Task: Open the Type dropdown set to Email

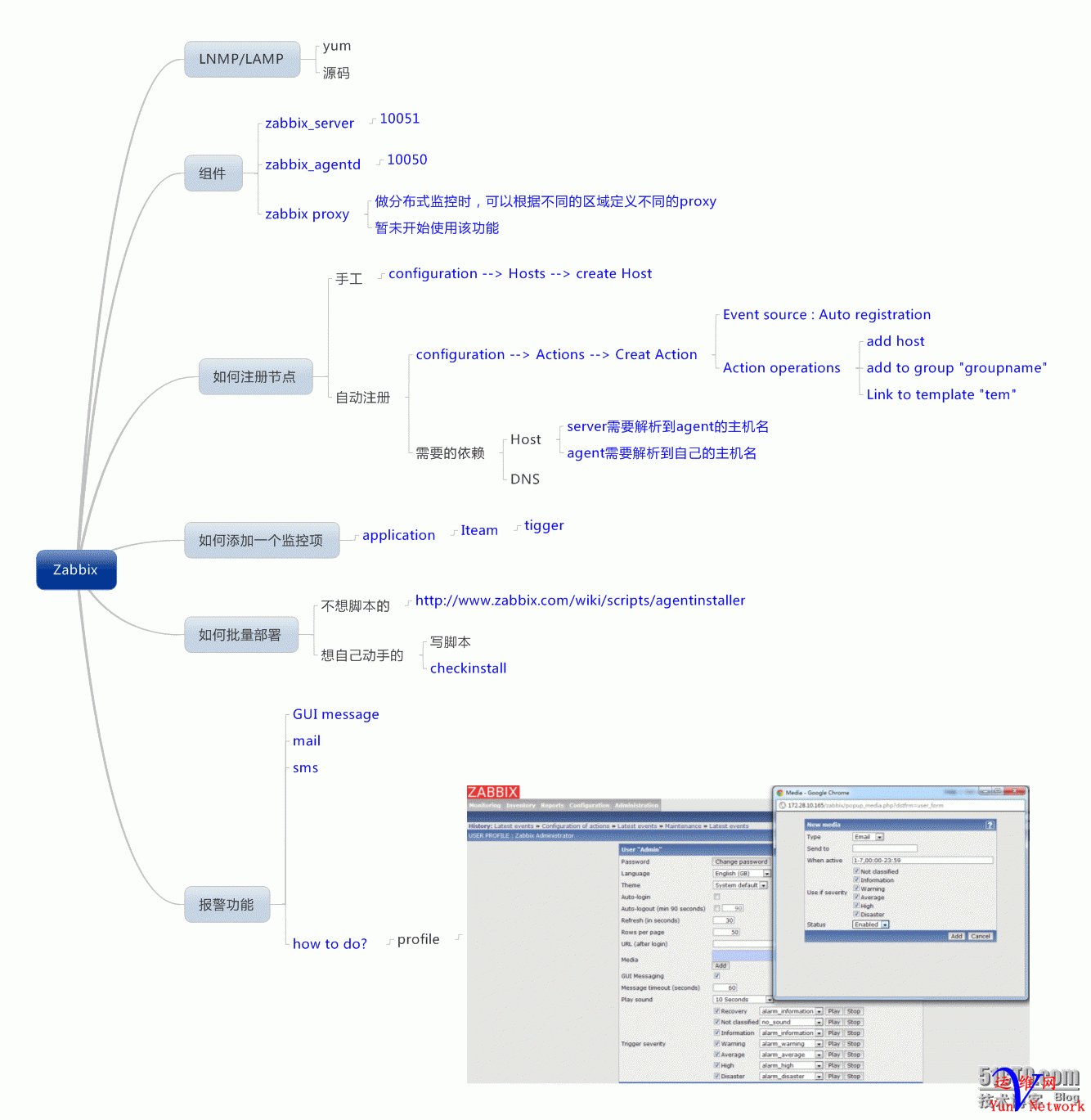Action: [x=868, y=837]
